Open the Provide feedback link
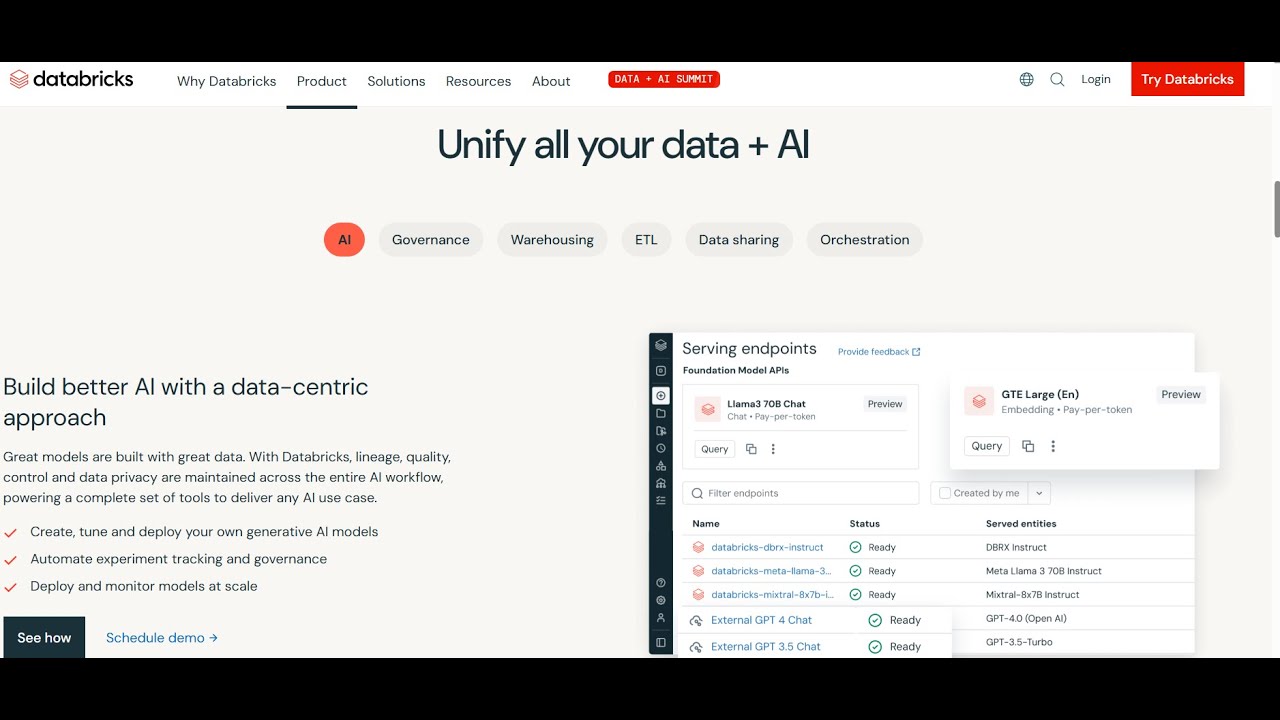The image size is (1280, 720). click(x=879, y=352)
